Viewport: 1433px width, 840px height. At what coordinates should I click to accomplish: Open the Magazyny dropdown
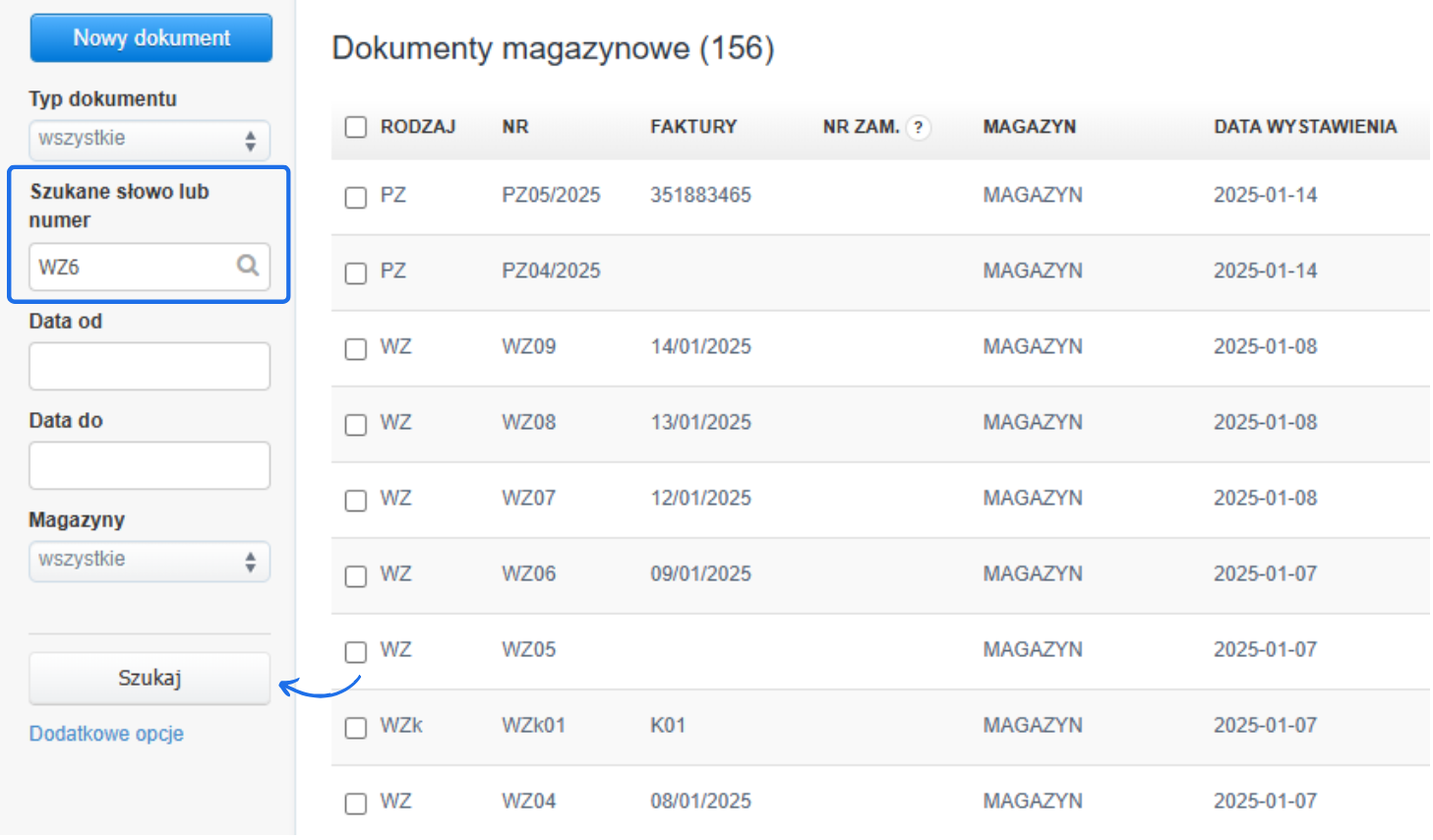(149, 561)
